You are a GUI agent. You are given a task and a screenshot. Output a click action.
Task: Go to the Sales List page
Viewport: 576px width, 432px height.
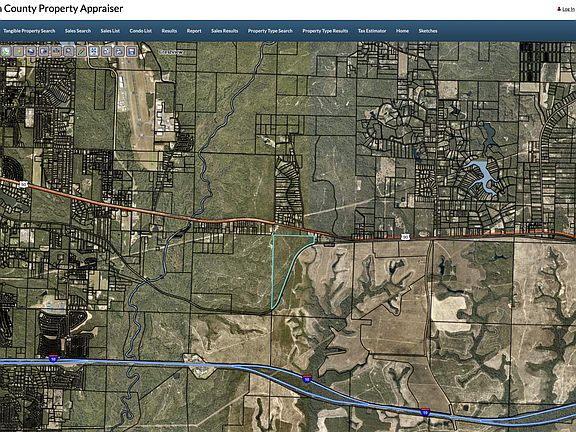pyautogui.click(x=110, y=31)
